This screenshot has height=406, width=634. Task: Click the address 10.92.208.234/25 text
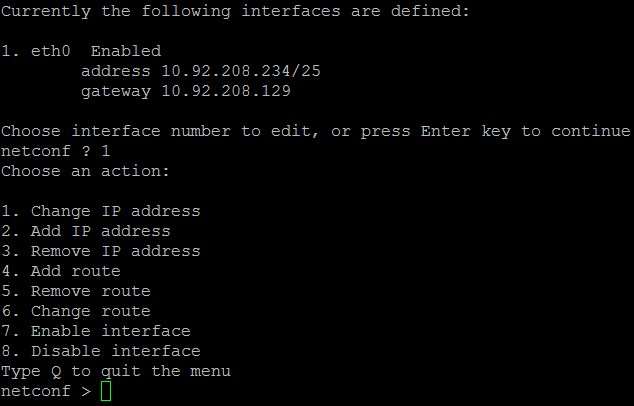[x=200, y=71]
